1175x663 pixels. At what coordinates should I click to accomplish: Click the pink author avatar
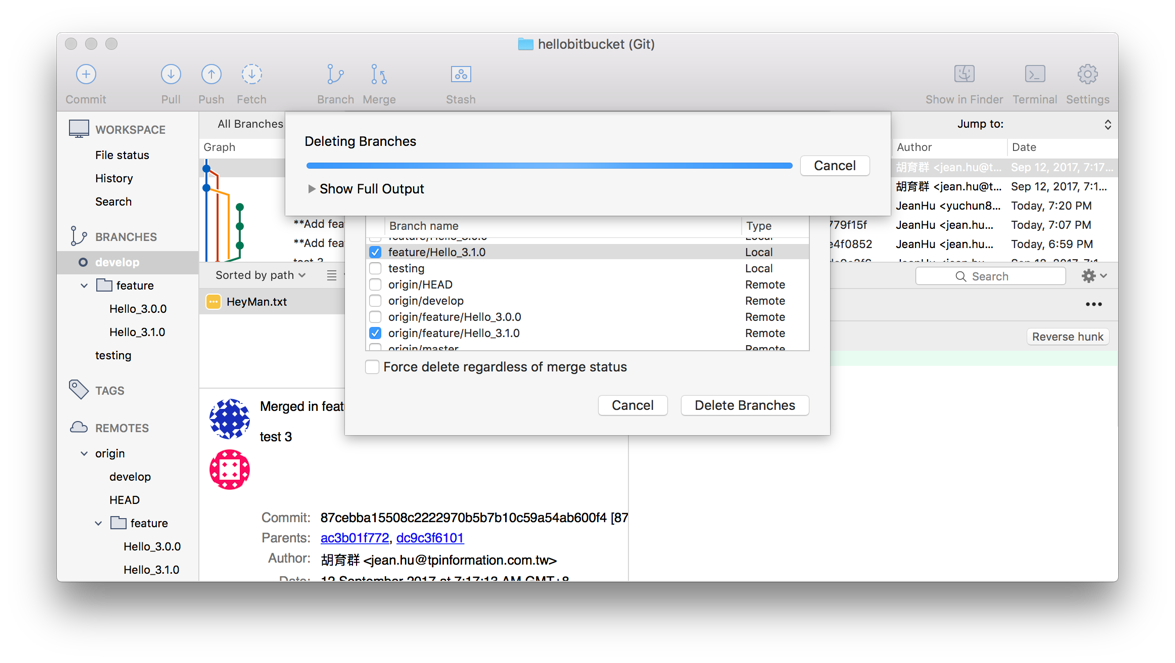(x=229, y=470)
